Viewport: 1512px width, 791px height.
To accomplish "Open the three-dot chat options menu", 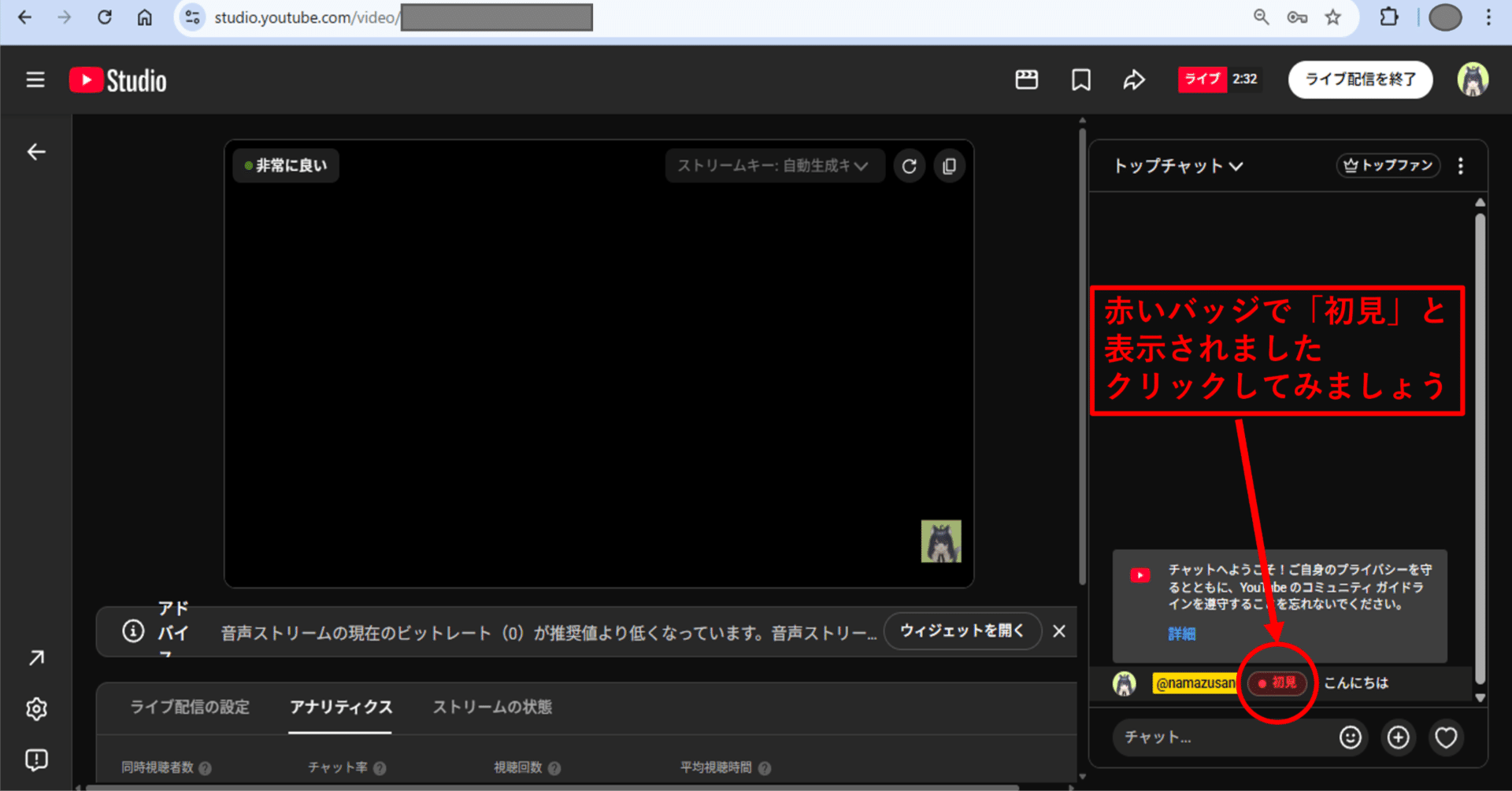I will coord(1462,165).
